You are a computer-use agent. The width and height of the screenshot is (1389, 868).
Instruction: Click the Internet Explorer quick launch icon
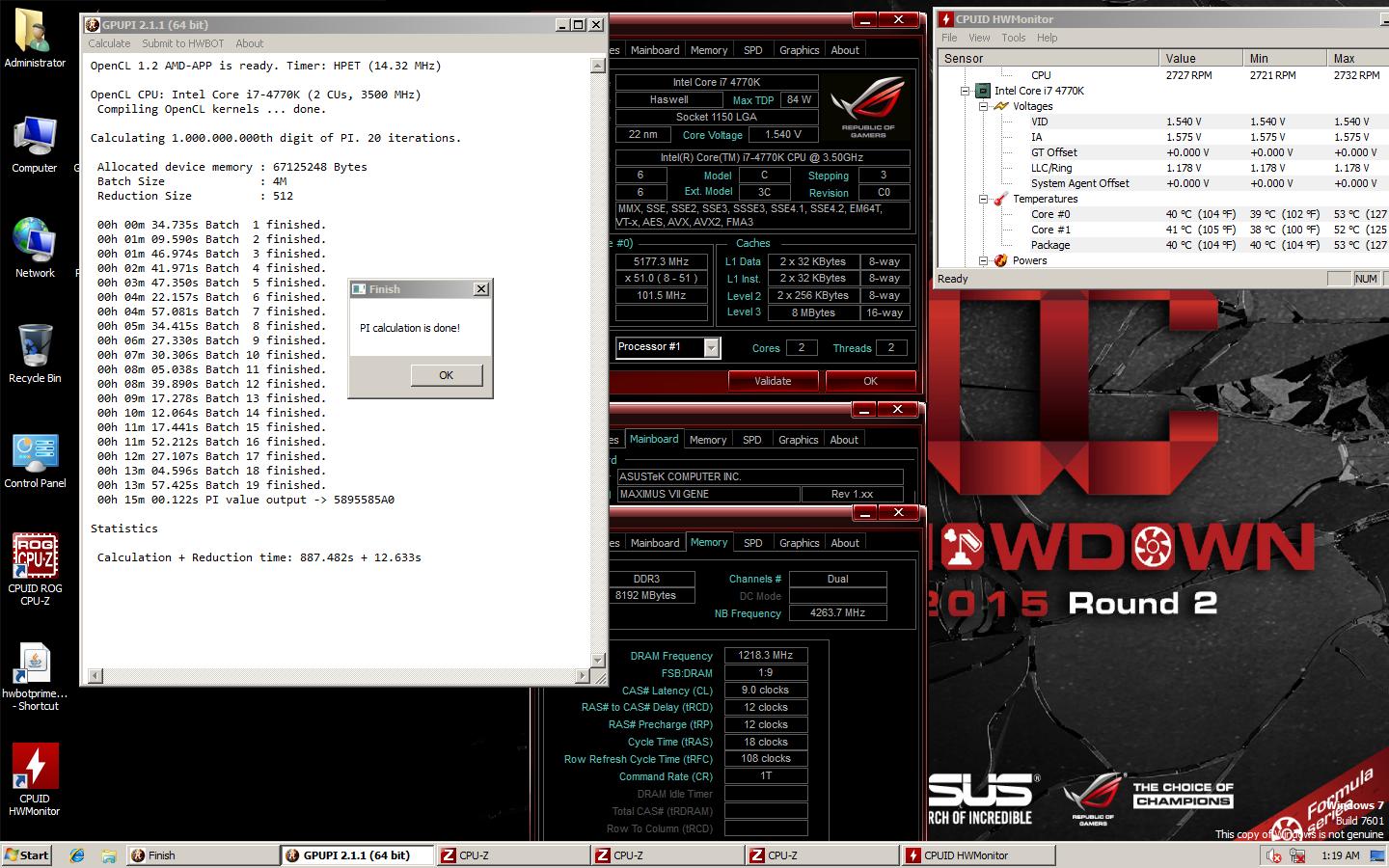[x=78, y=855]
